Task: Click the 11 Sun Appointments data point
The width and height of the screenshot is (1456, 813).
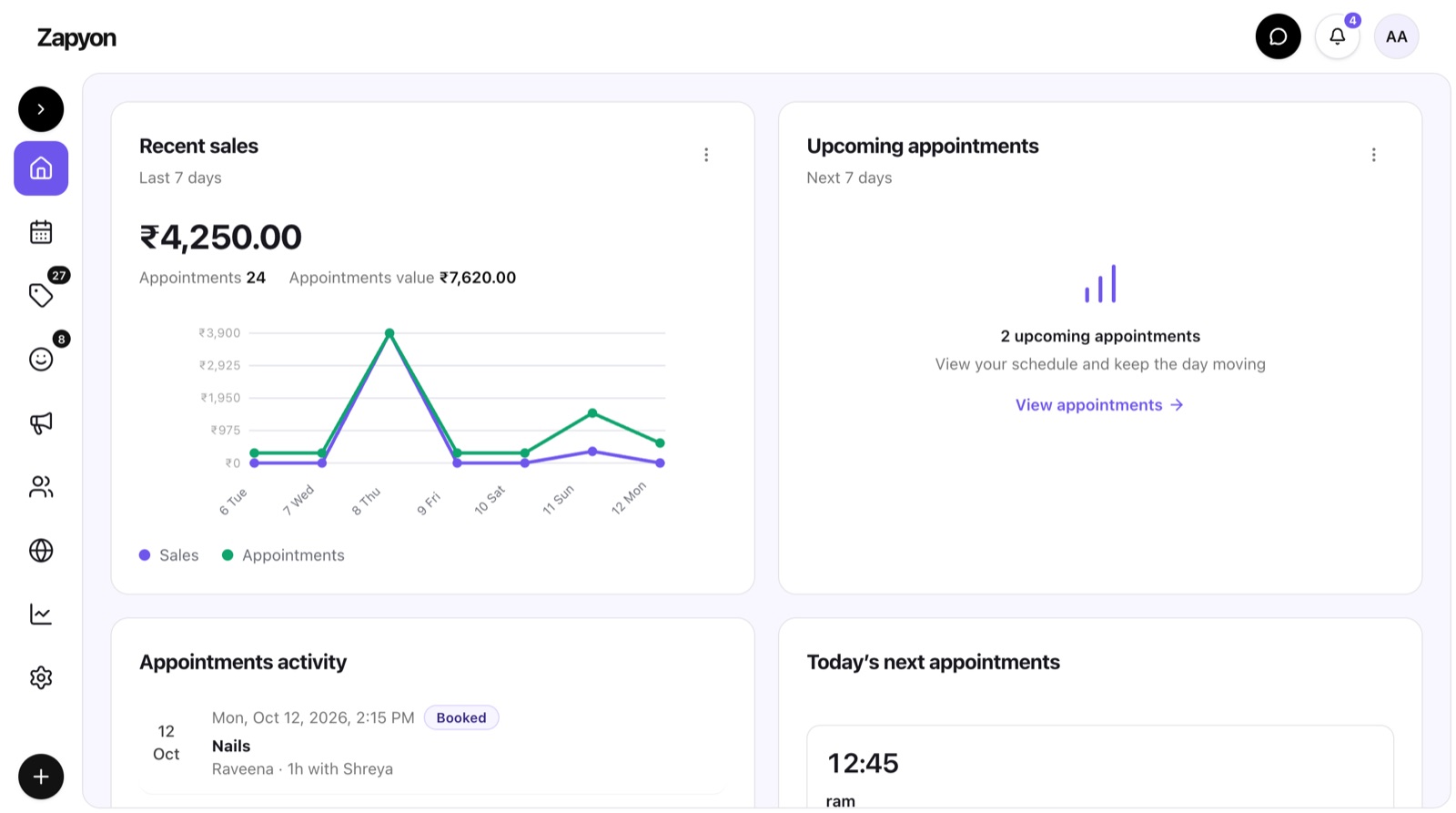Action: (592, 413)
